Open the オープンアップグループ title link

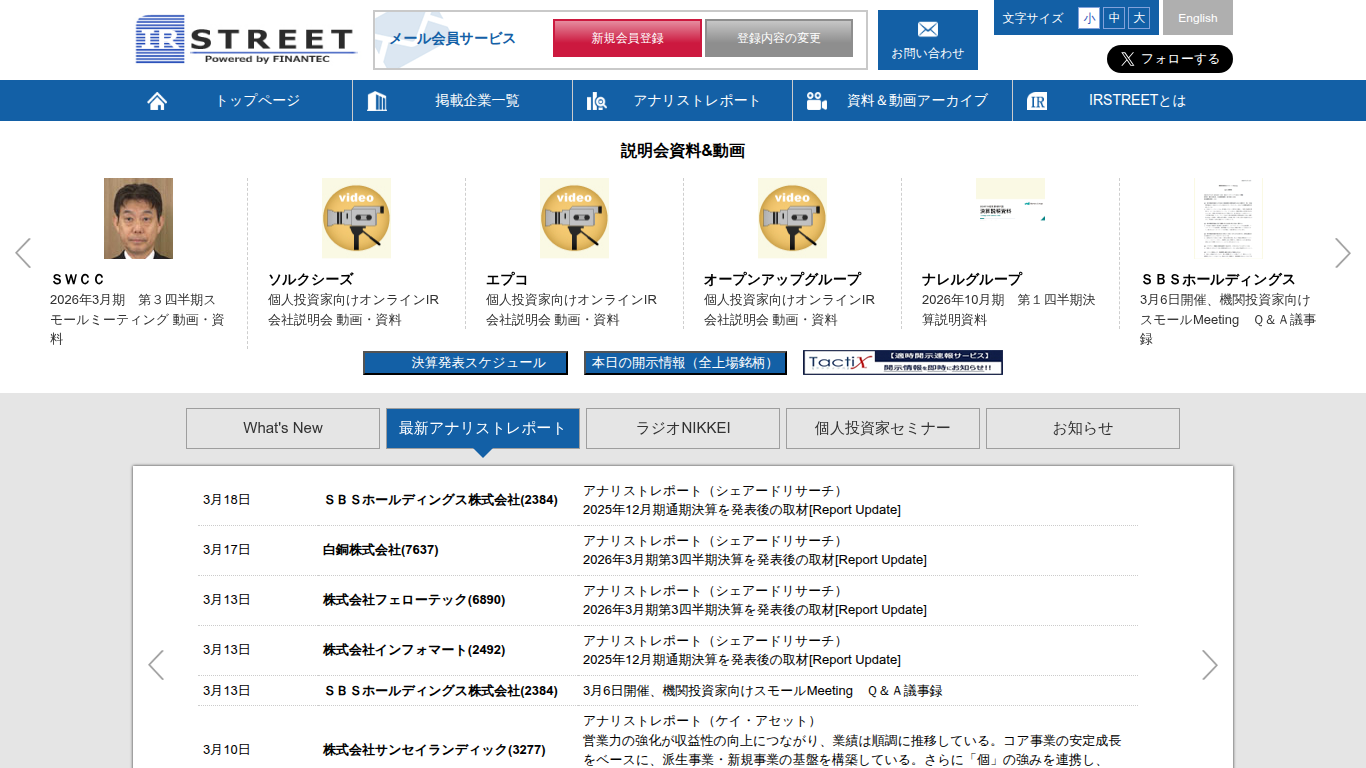[782, 279]
